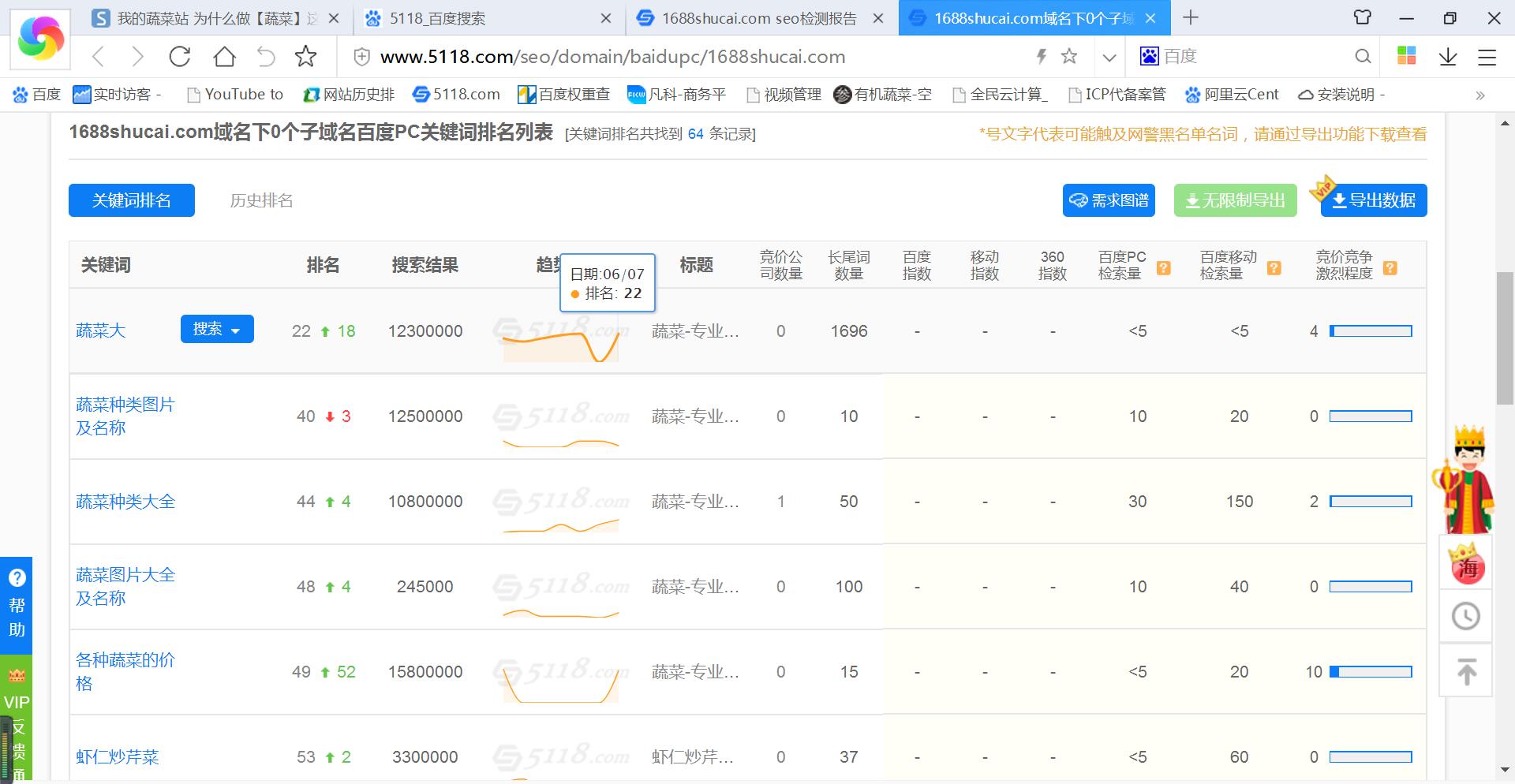Open the 网站历史排 bookmark
This screenshot has width=1515, height=784.
tap(349, 95)
